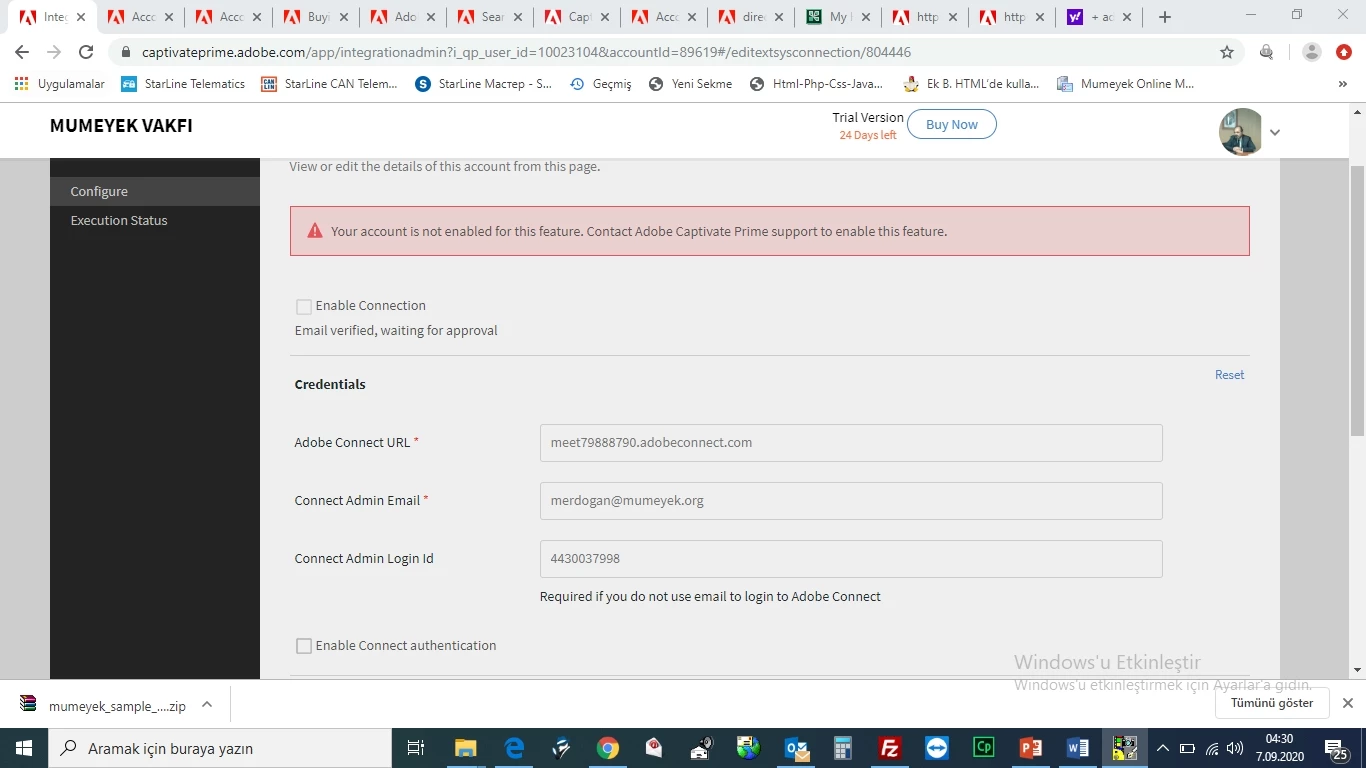Screen dimensions: 1366x768
Task: Select Configure in the sidebar
Action: tap(155, 191)
